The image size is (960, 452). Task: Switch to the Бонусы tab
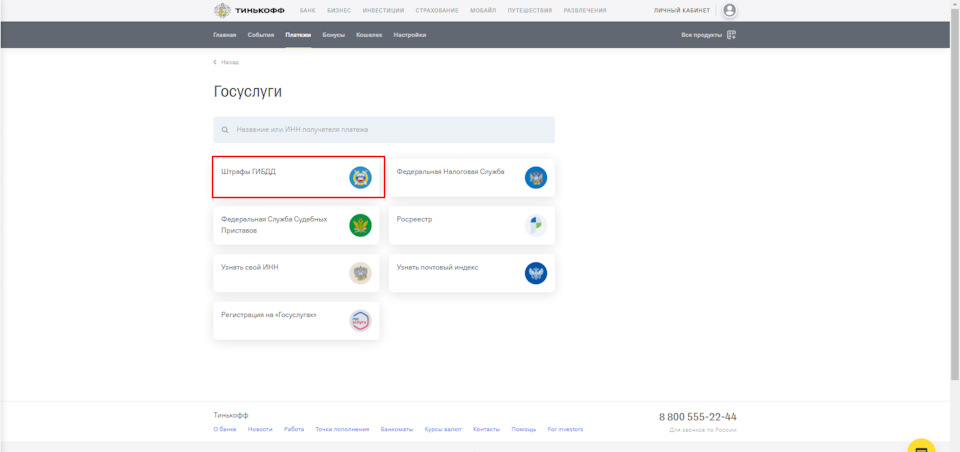pyautogui.click(x=334, y=35)
